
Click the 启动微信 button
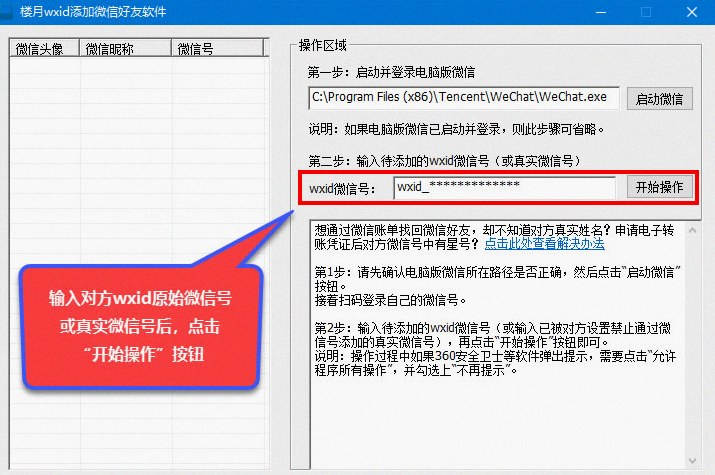point(659,98)
